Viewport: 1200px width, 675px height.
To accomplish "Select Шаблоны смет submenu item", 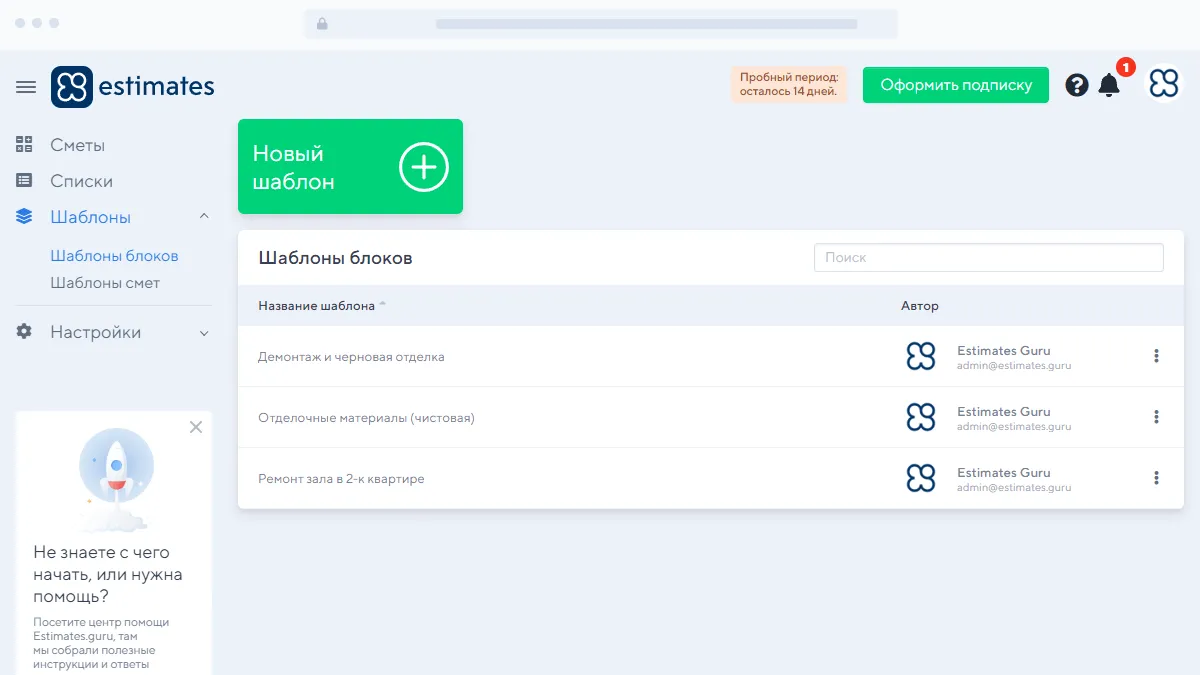I will pyautogui.click(x=105, y=283).
